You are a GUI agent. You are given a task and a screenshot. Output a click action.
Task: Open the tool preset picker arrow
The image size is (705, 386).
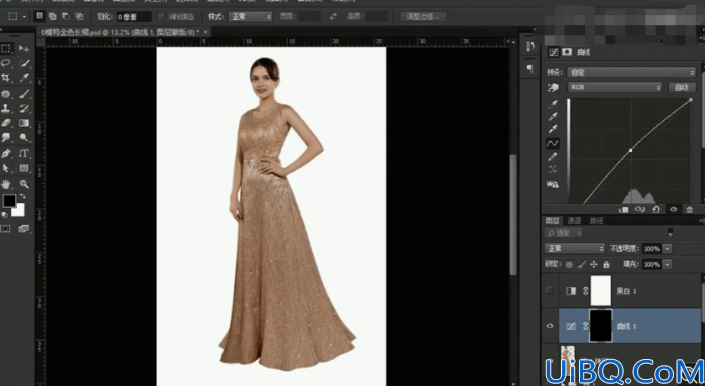[24, 17]
